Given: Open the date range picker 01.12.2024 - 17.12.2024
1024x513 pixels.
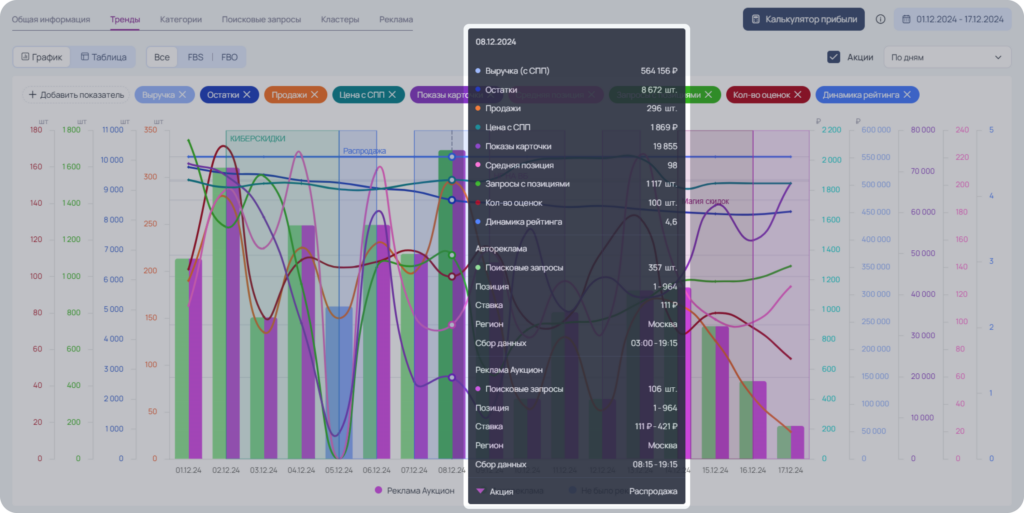Looking at the screenshot, I should (952, 20).
